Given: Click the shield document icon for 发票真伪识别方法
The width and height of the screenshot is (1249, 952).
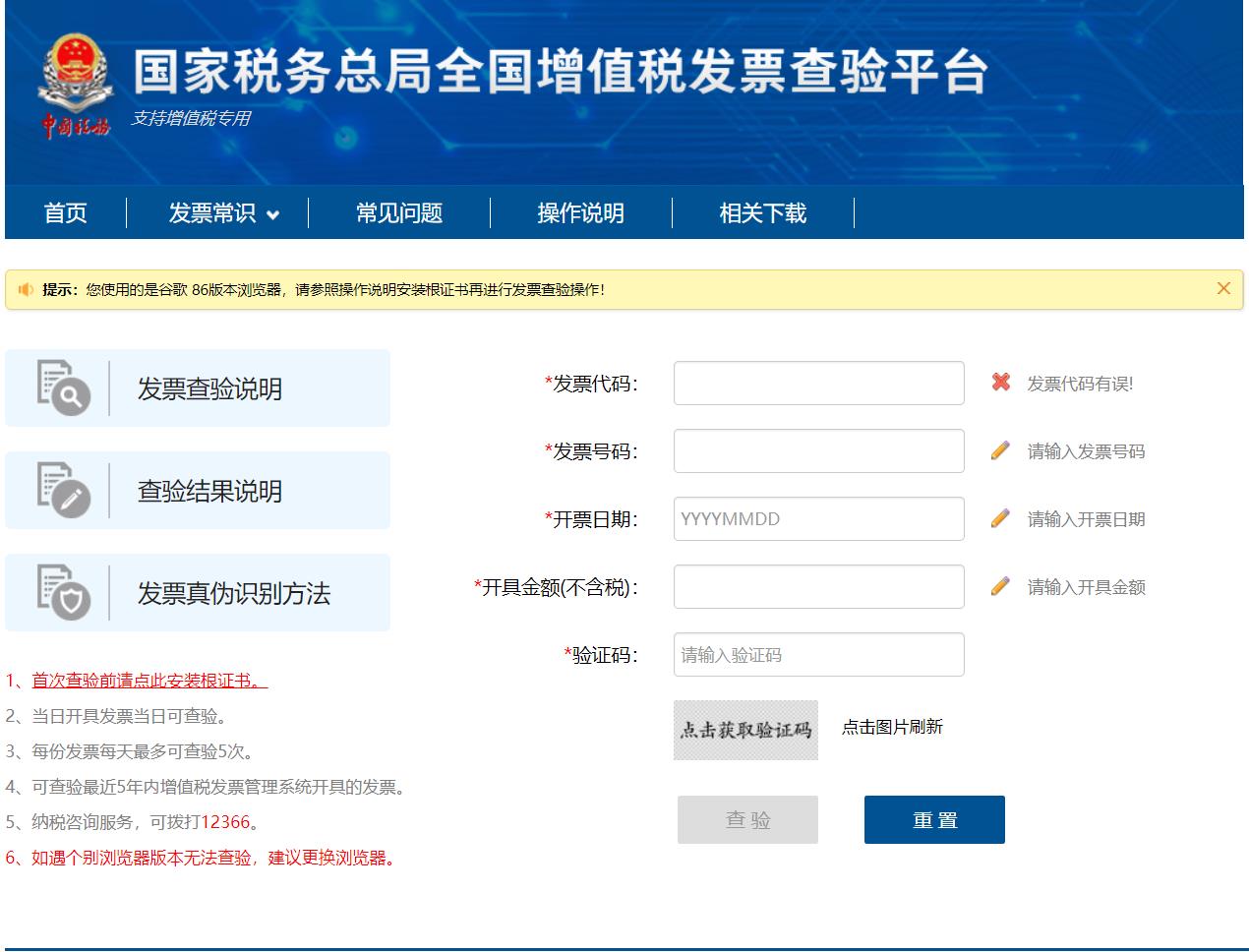Looking at the screenshot, I should tap(63, 592).
